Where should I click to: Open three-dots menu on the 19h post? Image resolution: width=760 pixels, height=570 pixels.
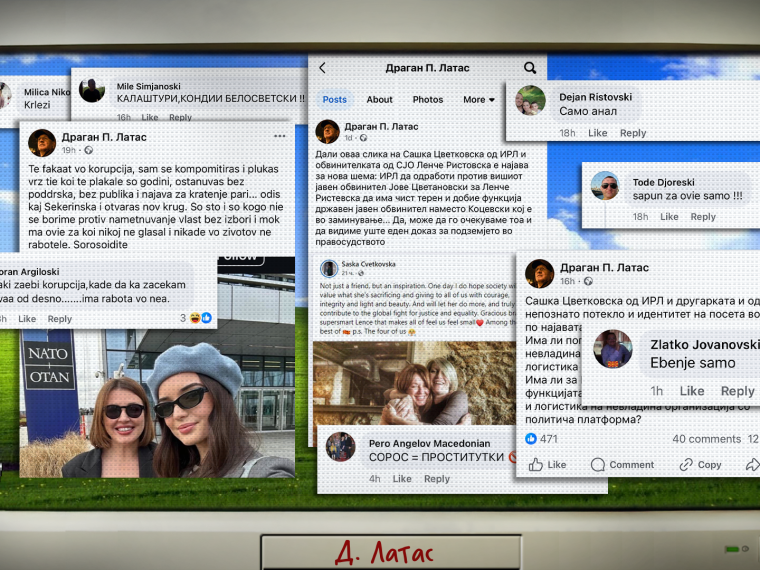(280, 136)
